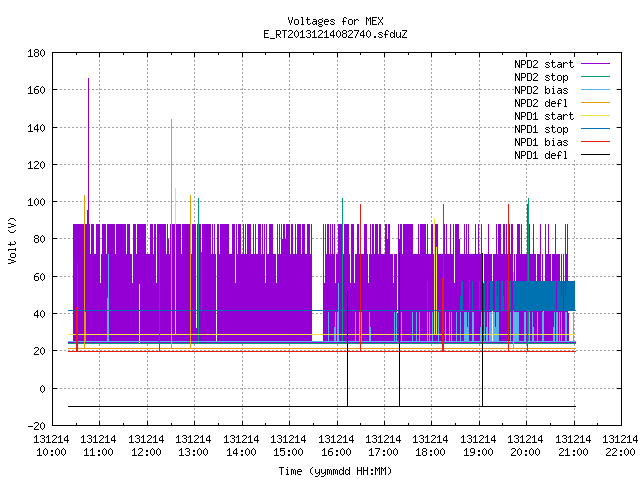Select the 'NPD1 bias' legend label
This screenshot has height=480, width=640.
pos(541,142)
